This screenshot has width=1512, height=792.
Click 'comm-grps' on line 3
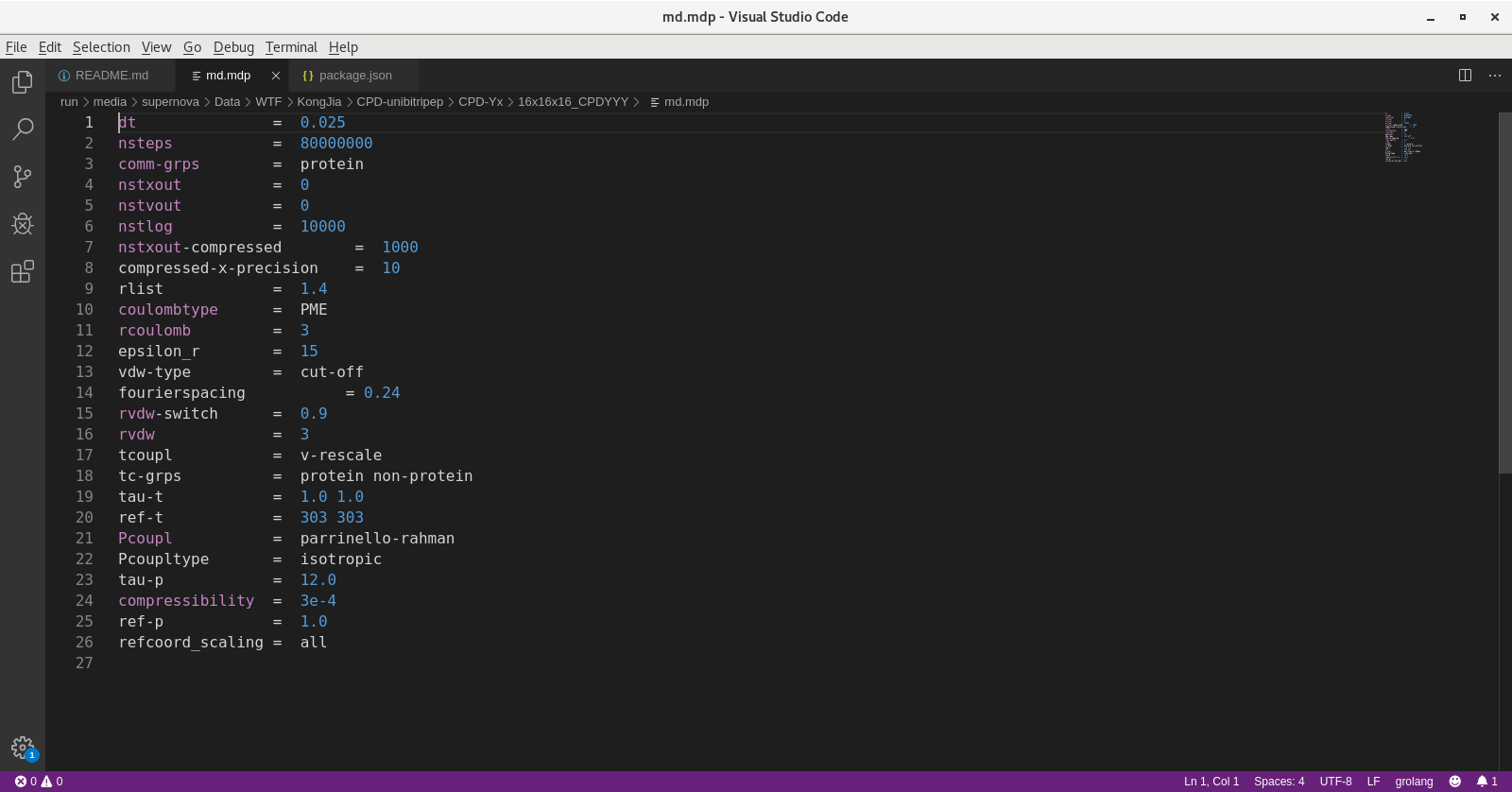pyautogui.click(x=159, y=164)
